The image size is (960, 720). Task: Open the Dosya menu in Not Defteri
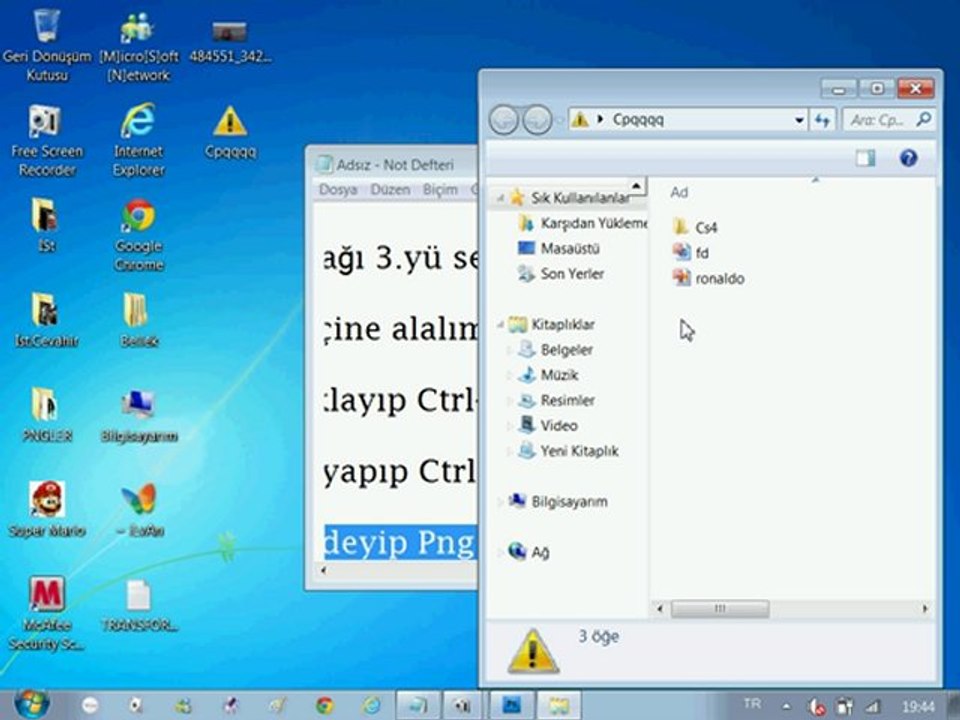tap(337, 190)
